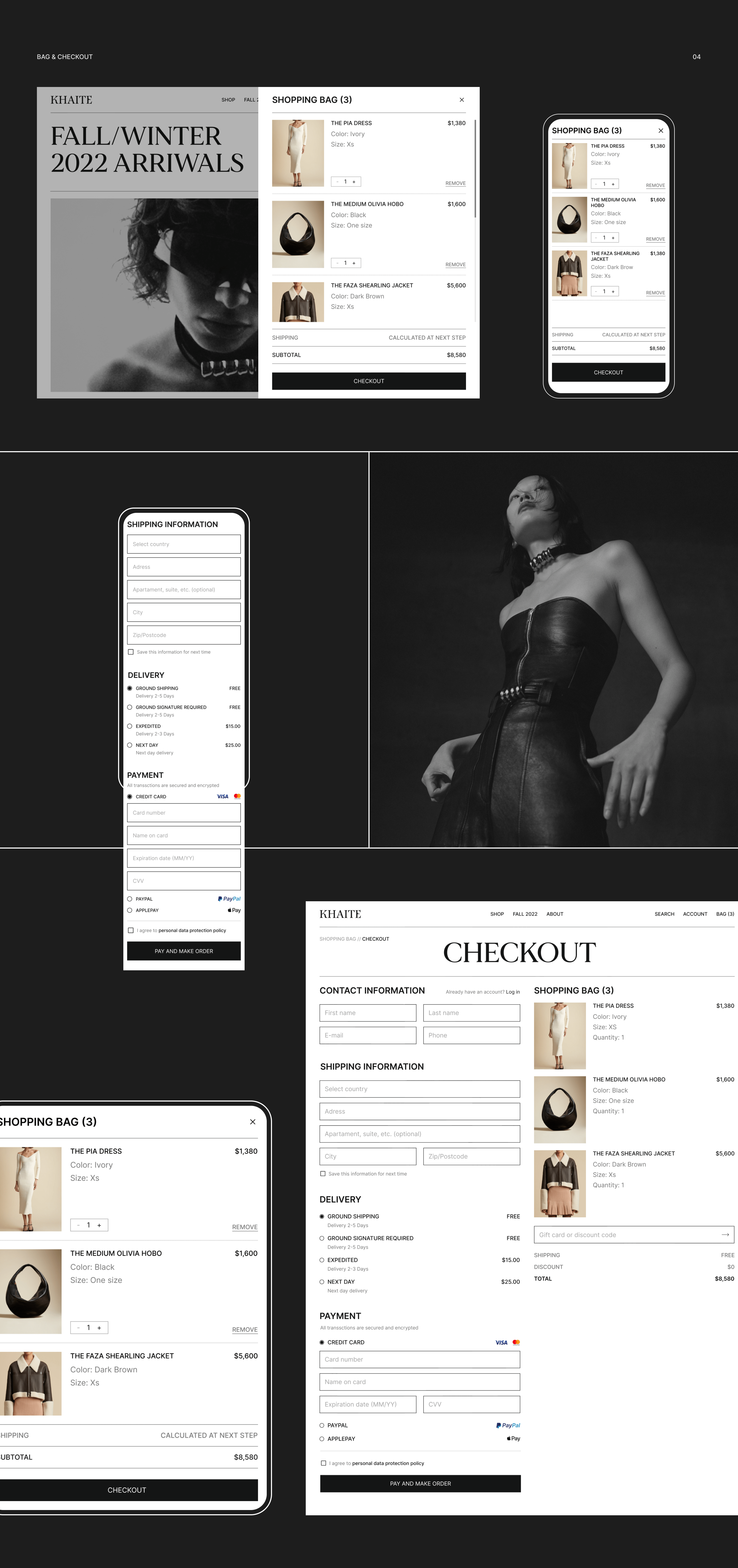738x1568 pixels.
Task: Check Save this information box in desktop checkout
Action: [323, 1173]
